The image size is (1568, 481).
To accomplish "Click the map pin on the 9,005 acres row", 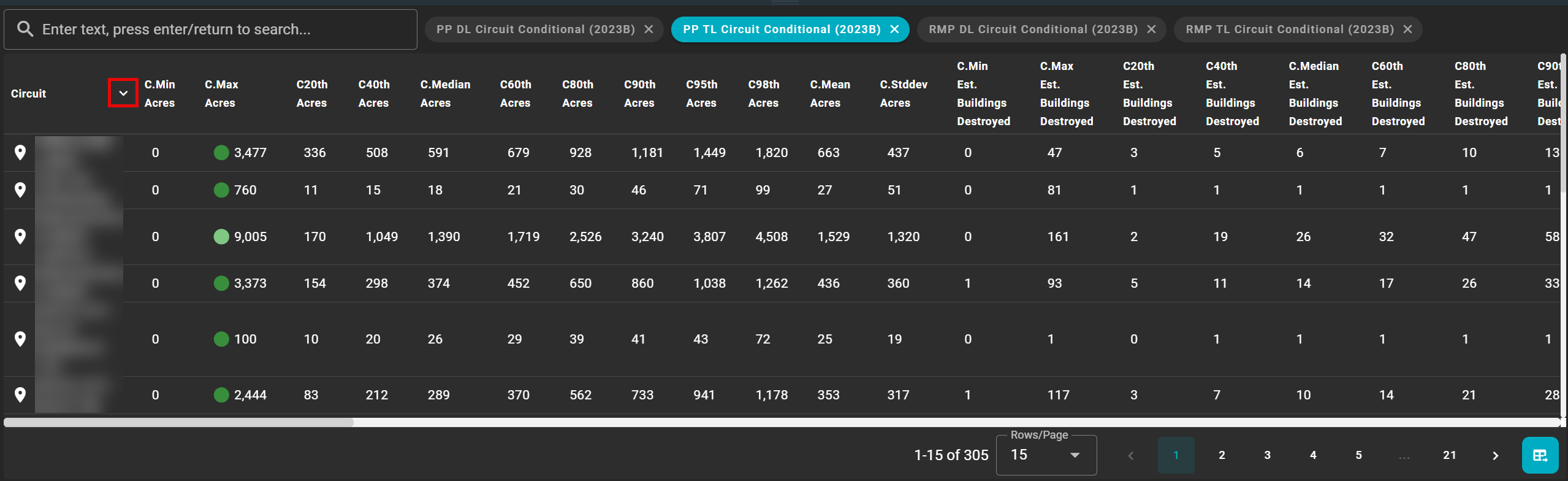I will pos(20,237).
